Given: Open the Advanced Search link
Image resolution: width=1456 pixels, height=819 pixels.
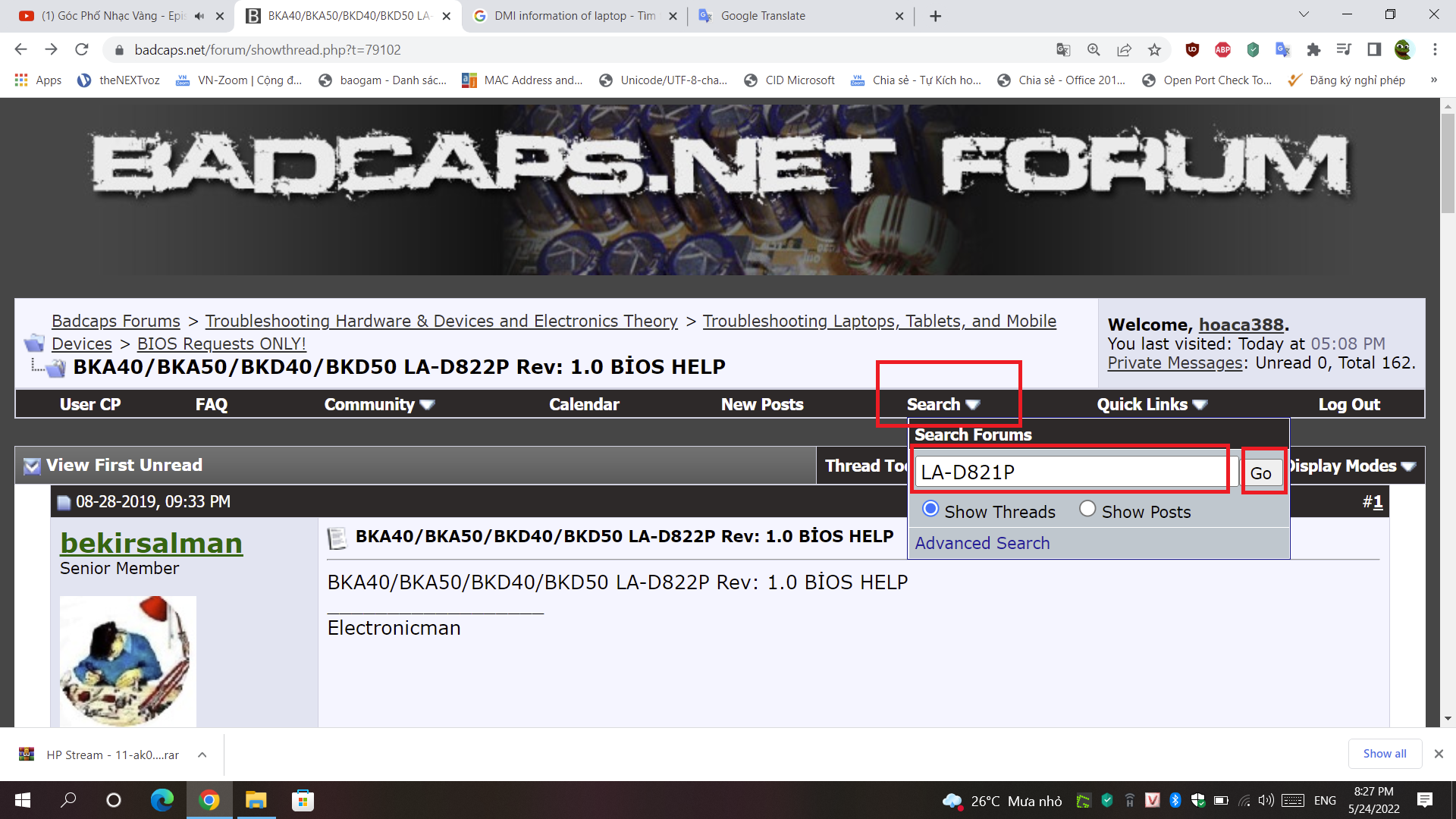Looking at the screenshot, I should click(982, 543).
